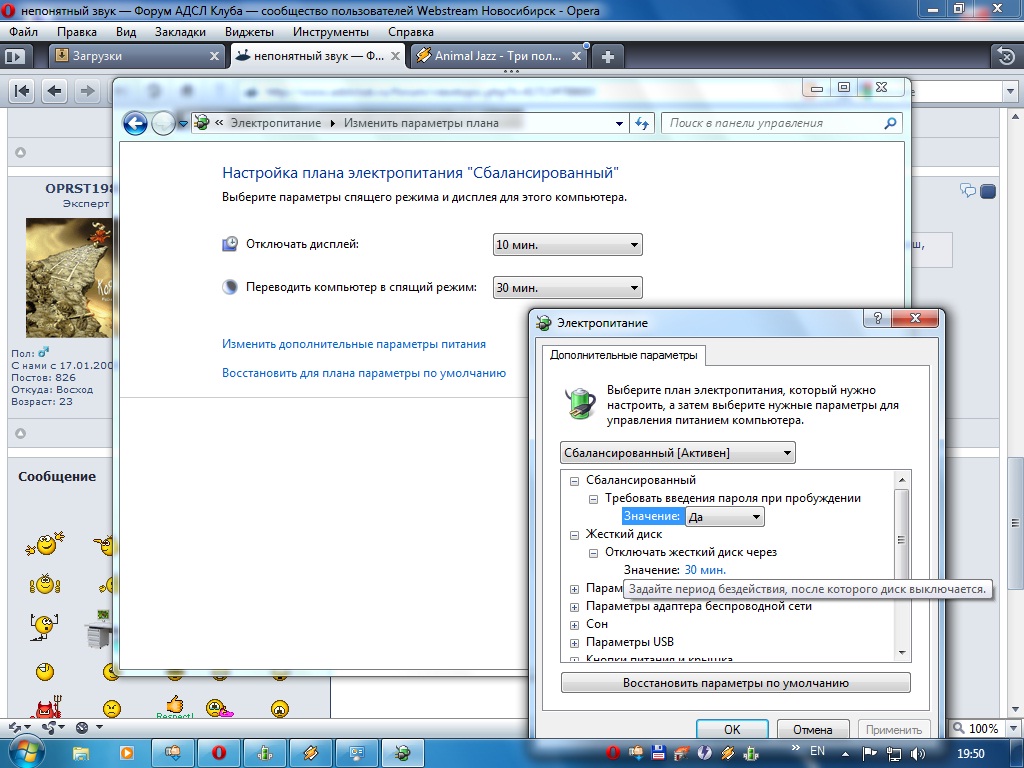Expand the "Параметры USB" tree node
The height and width of the screenshot is (768, 1024).
pos(575,642)
